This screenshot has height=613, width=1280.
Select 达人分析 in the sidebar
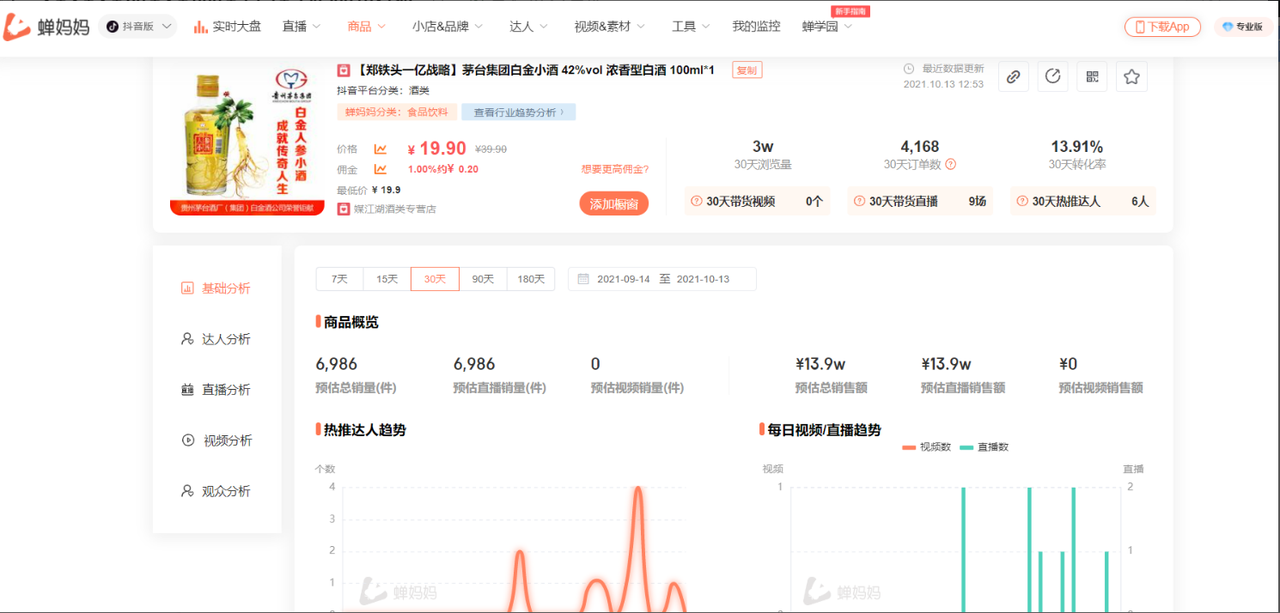[x=216, y=339]
